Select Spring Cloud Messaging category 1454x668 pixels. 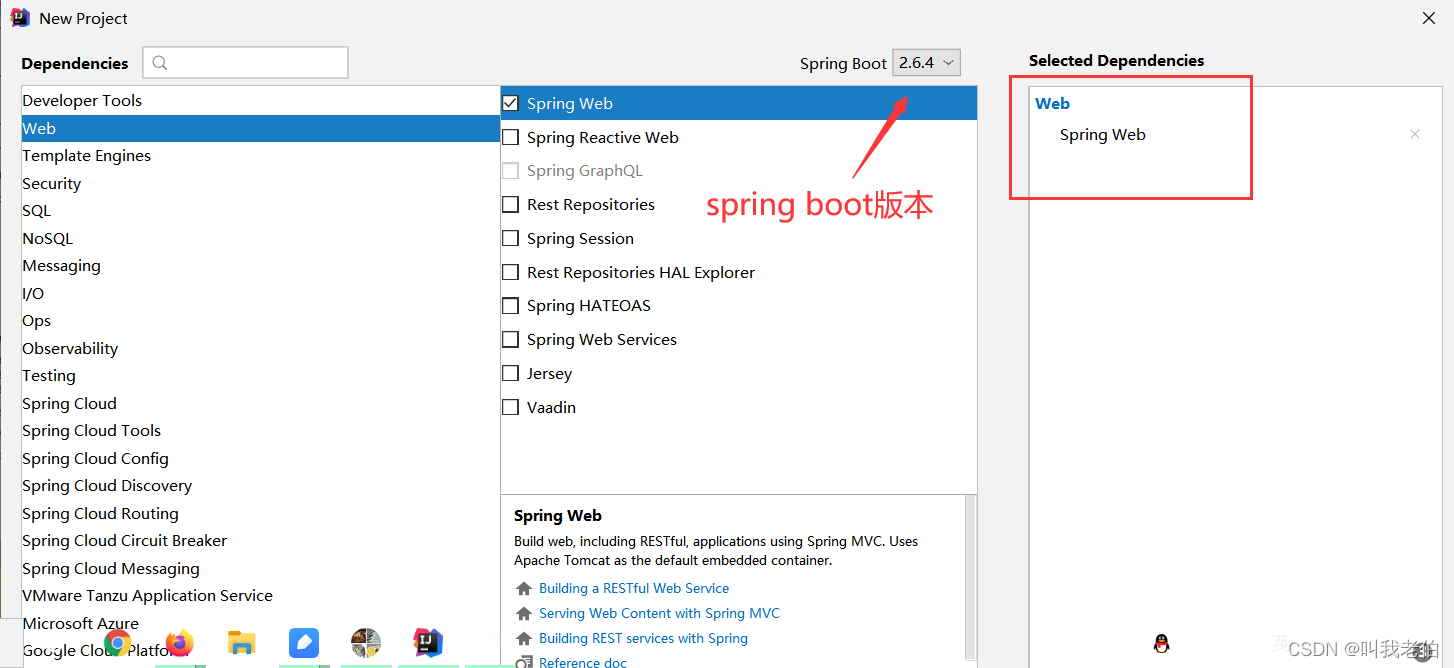(x=260, y=568)
